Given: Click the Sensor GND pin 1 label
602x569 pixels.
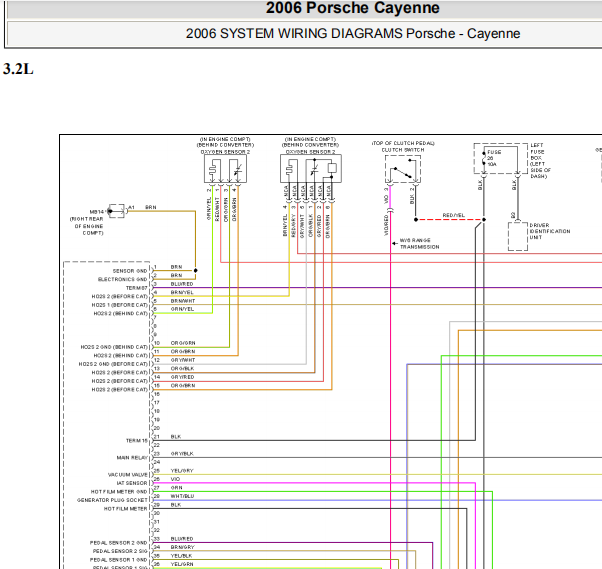Looking at the screenshot, I should coord(130,271).
